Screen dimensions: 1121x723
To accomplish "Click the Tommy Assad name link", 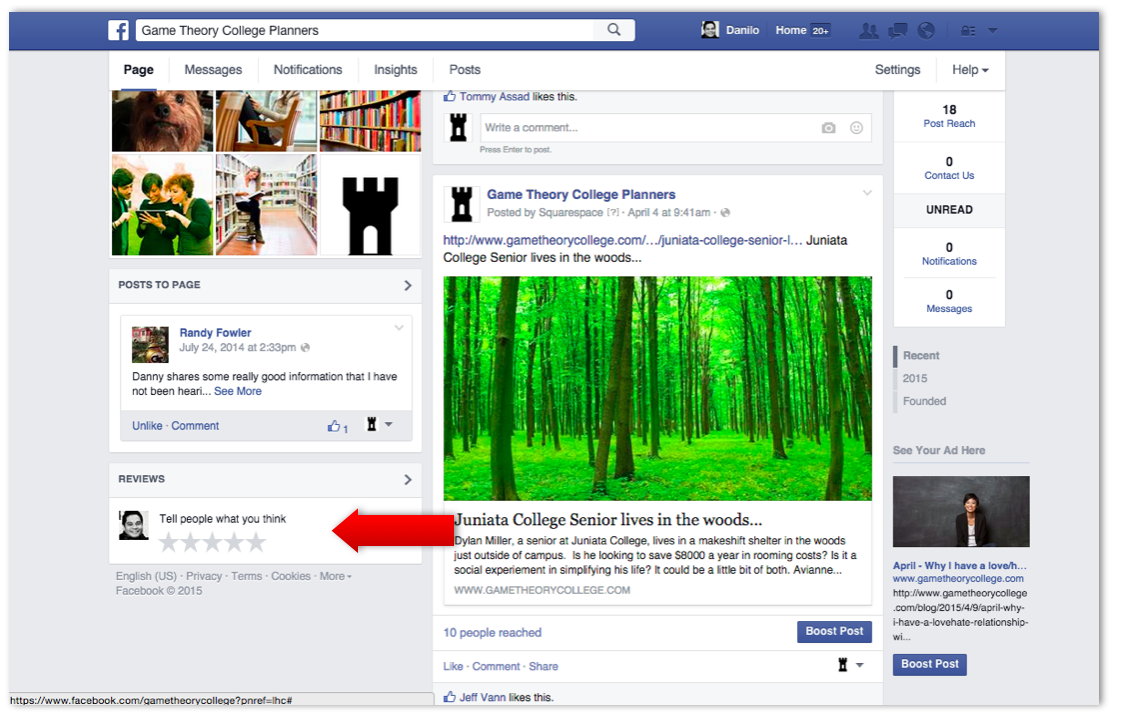I will pos(494,97).
